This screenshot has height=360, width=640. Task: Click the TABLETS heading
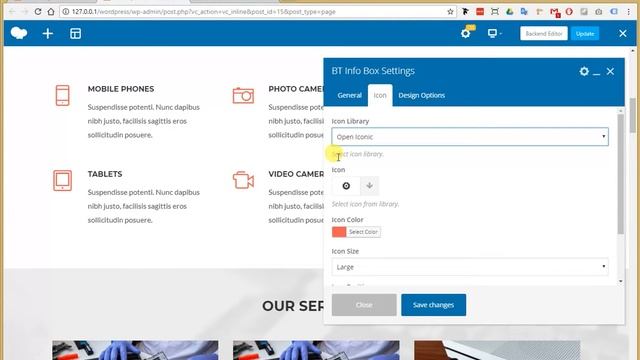pyautogui.click(x=105, y=174)
